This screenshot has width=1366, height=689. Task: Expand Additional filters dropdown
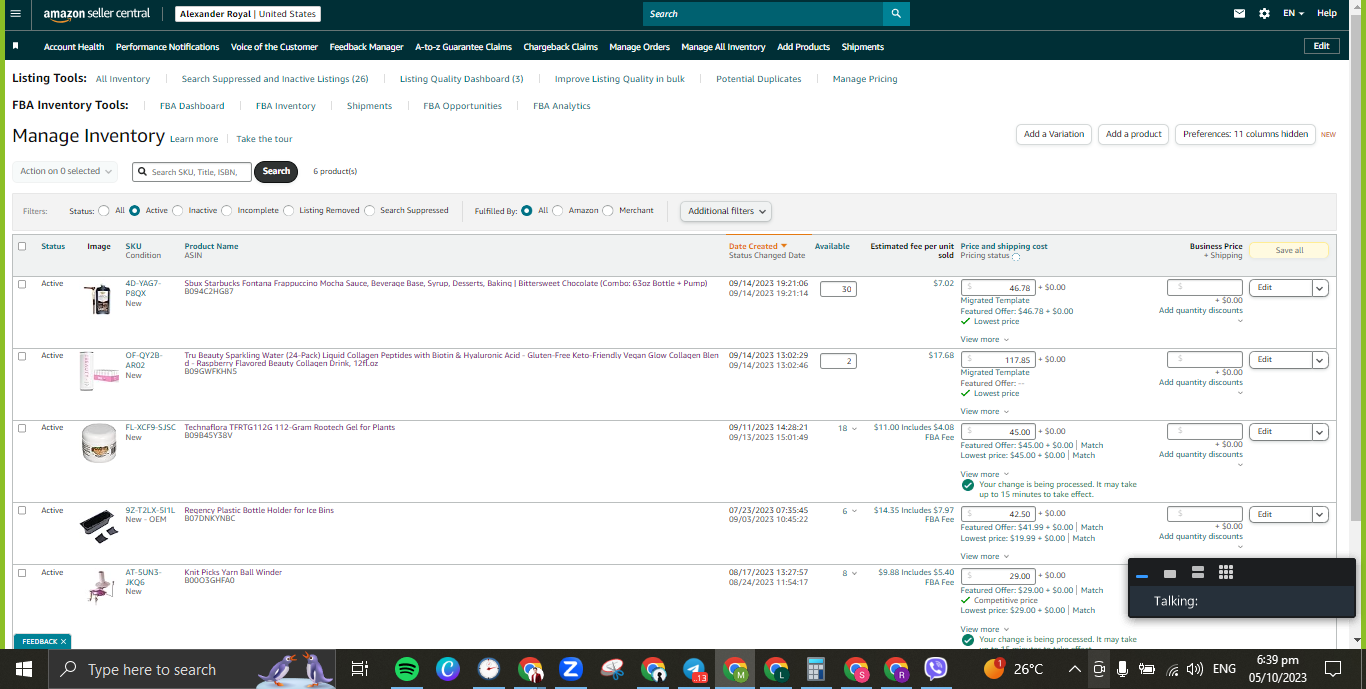(x=726, y=211)
